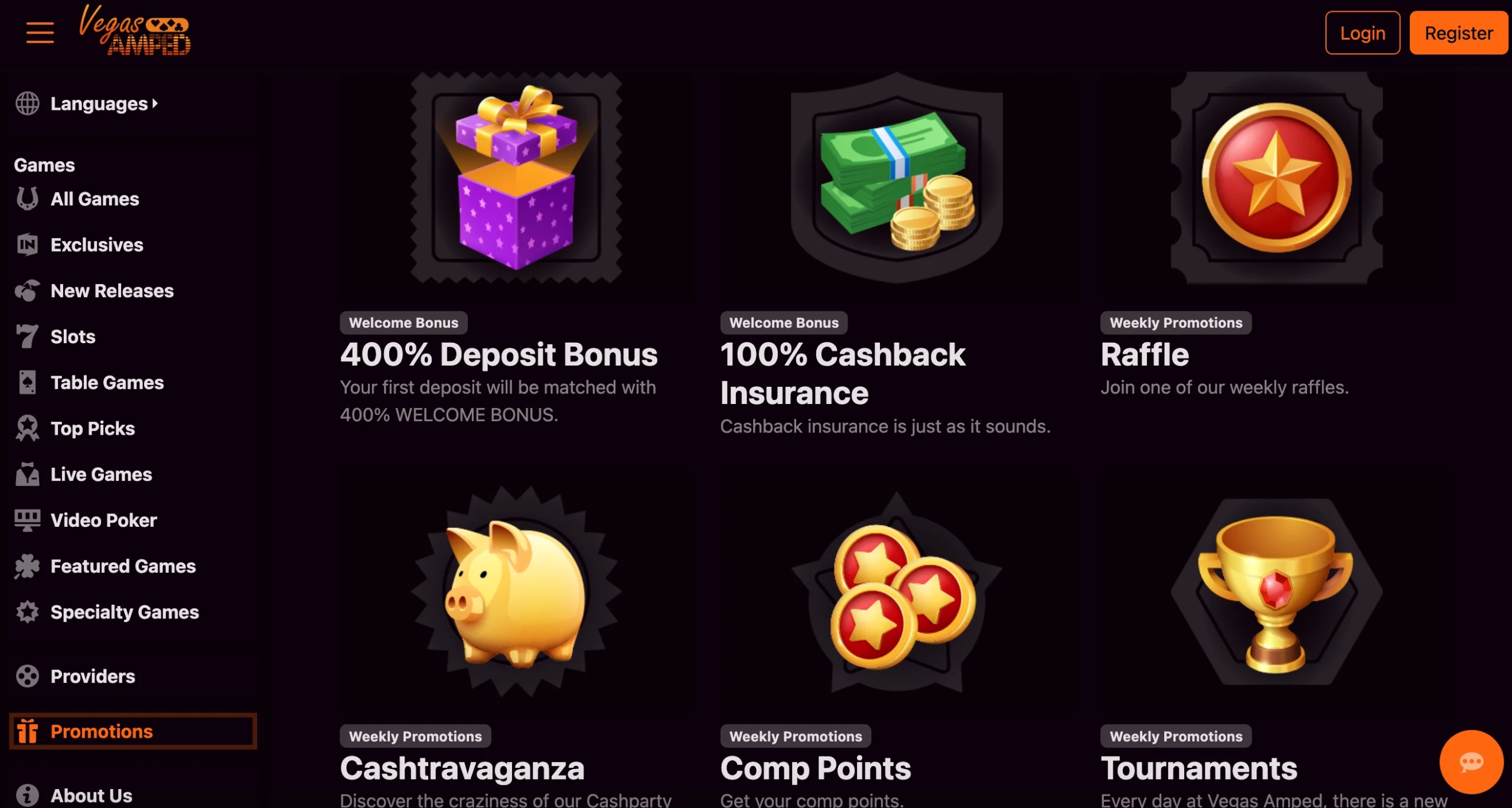Click the Specialty Games gear icon
The image size is (1512, 808).
click(27, 611)
